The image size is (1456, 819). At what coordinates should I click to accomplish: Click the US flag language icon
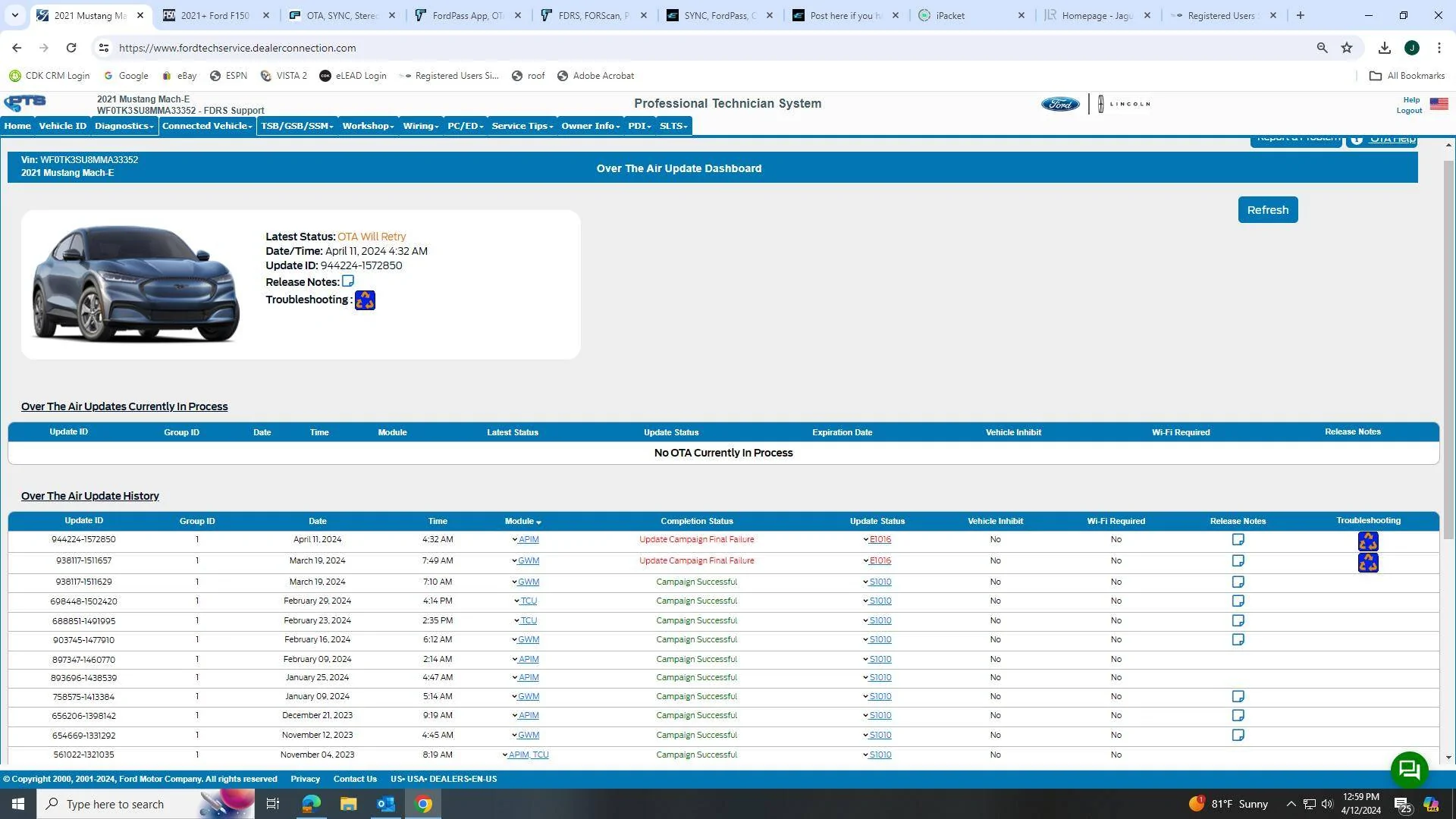(1439, 104)
